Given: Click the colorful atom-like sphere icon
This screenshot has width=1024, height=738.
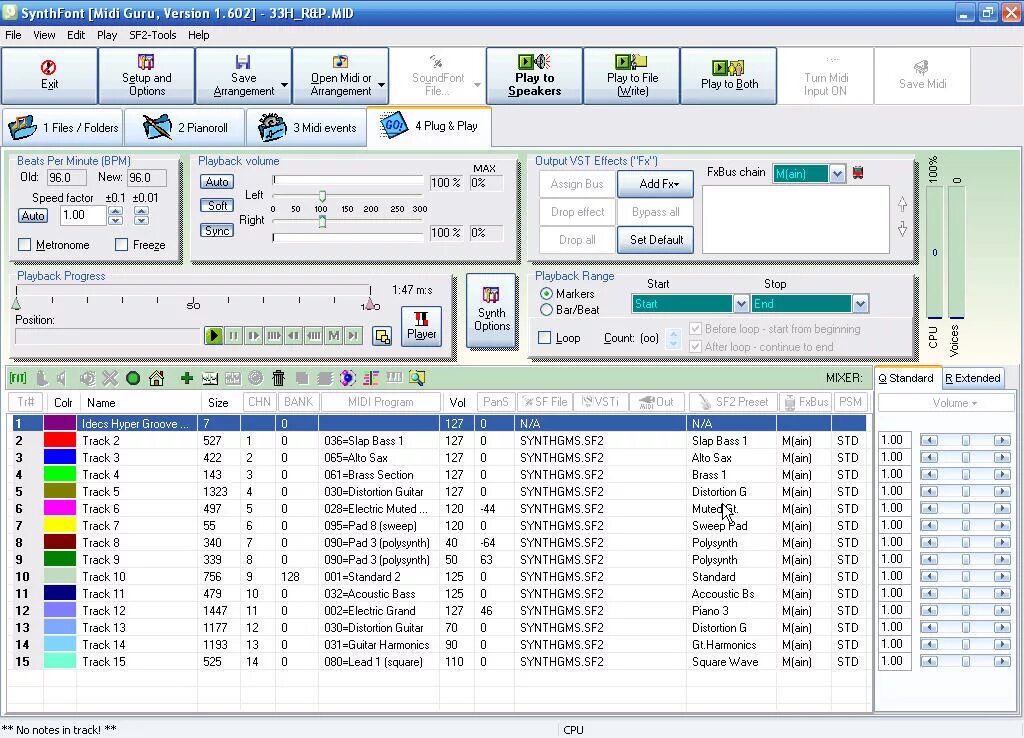Looking at the screenshot, I should pos(348,378).
